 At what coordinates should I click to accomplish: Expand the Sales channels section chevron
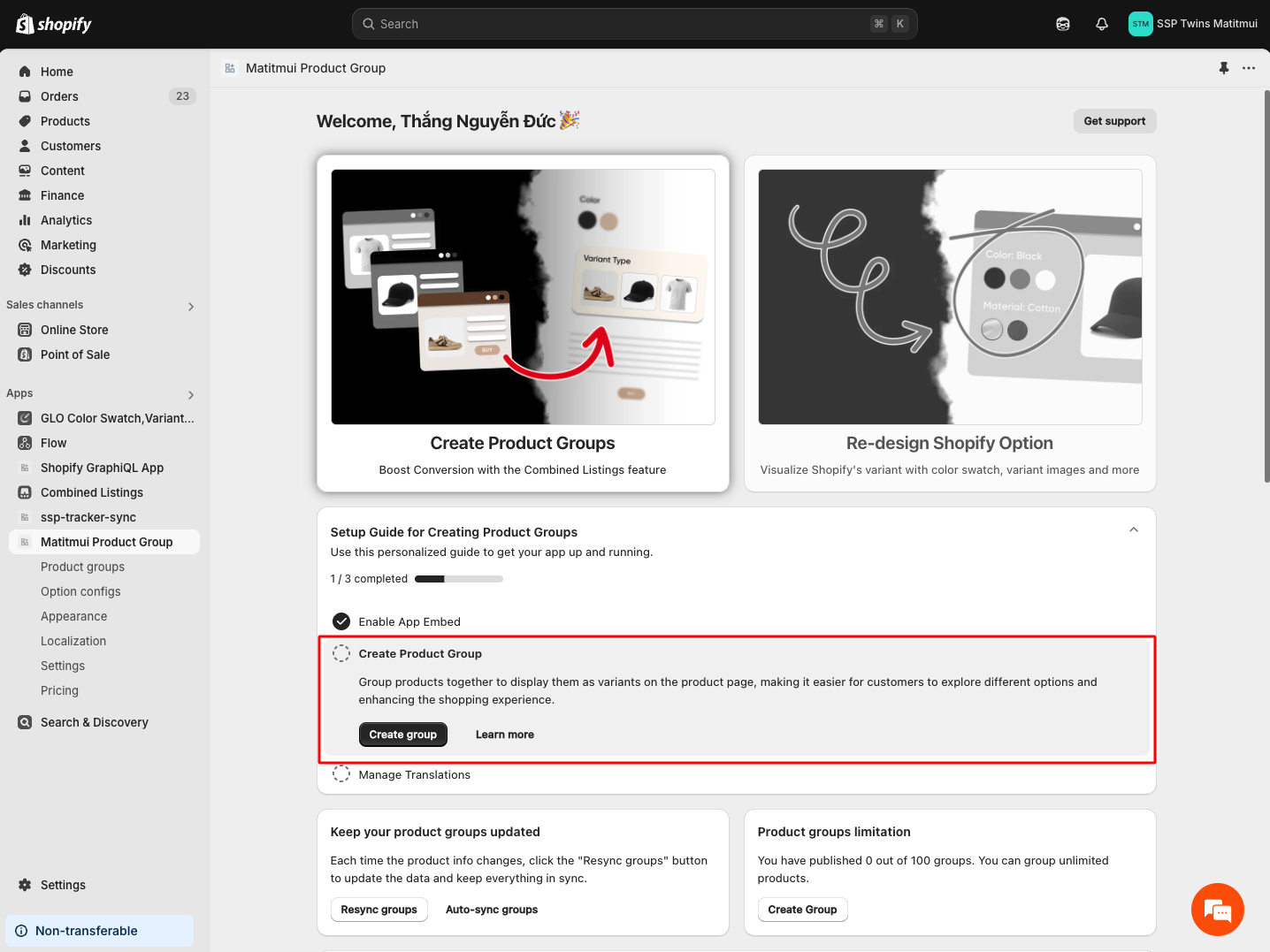click(191, 307)
